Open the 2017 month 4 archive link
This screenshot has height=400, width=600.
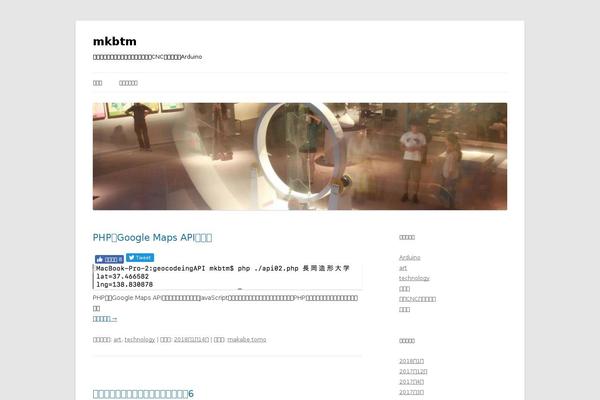(x=411, y=382)
